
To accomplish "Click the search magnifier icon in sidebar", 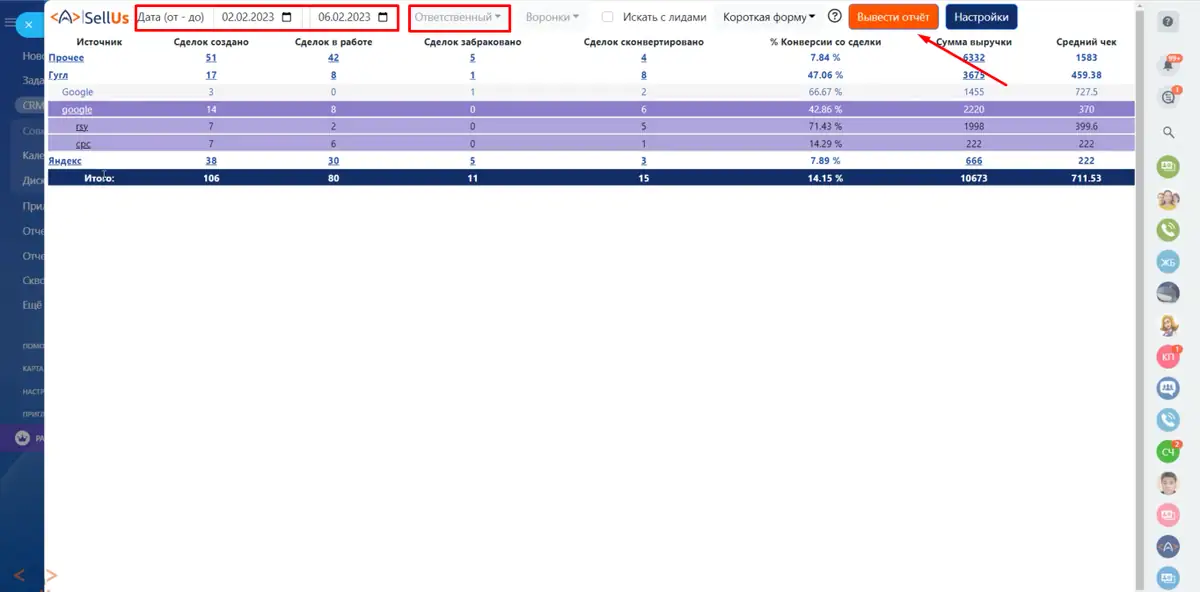I will coord(1168,131).
